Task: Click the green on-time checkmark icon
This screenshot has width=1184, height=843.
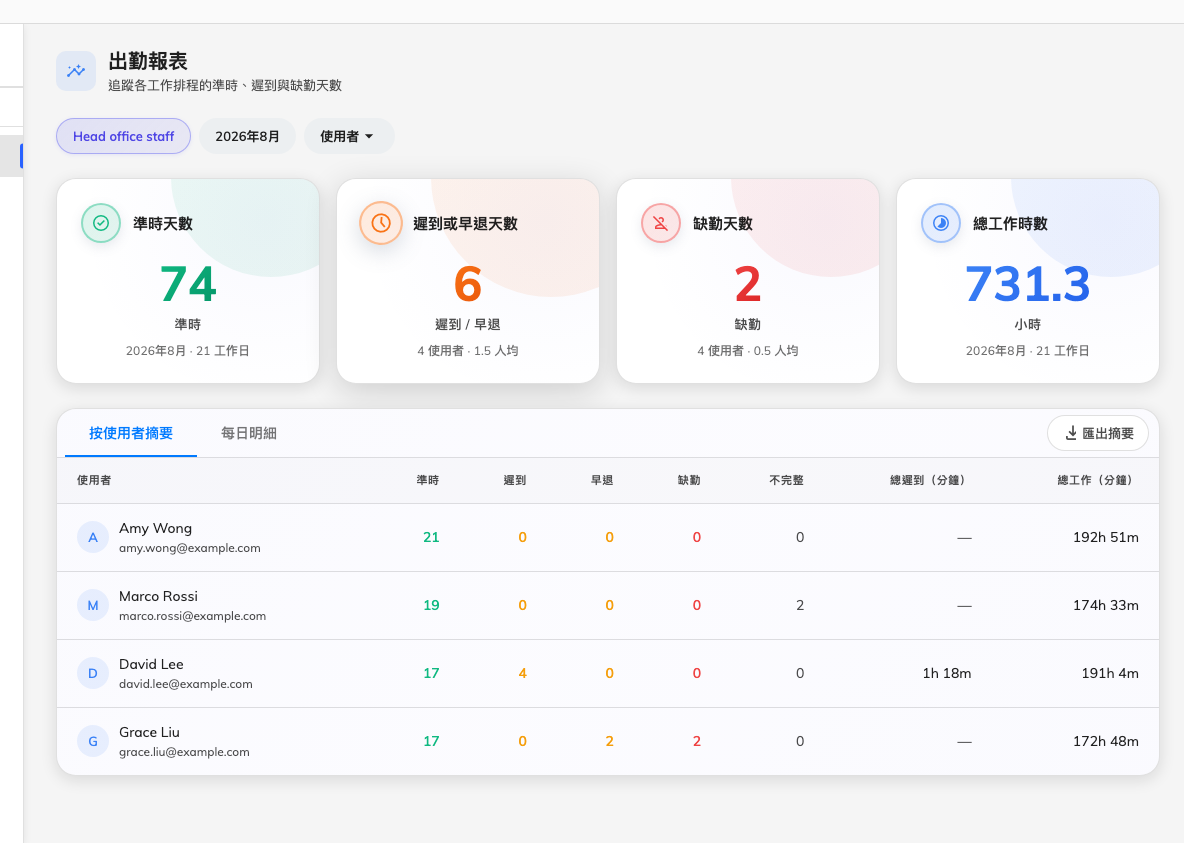Action: pos(101,223)
